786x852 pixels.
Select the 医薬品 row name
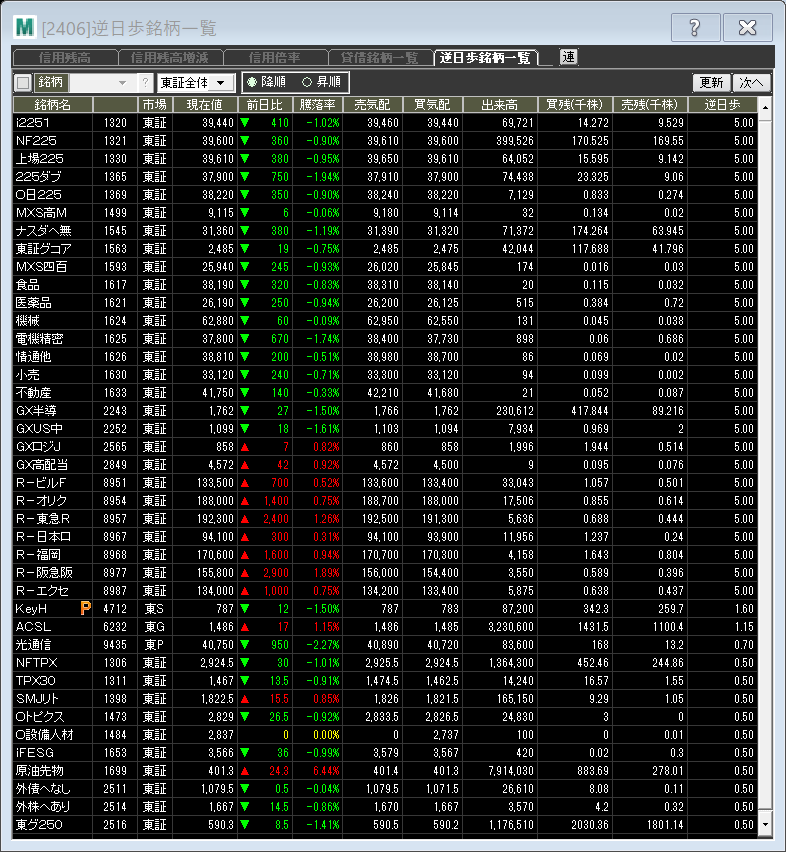(33, 303)
